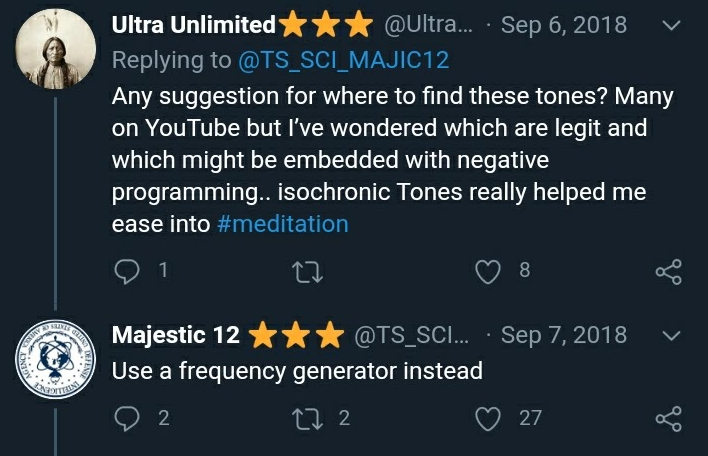Open options chevron on Ultra Unlimited's tweet
Viewport: 708px width, 456px height.
click(672, 26)
